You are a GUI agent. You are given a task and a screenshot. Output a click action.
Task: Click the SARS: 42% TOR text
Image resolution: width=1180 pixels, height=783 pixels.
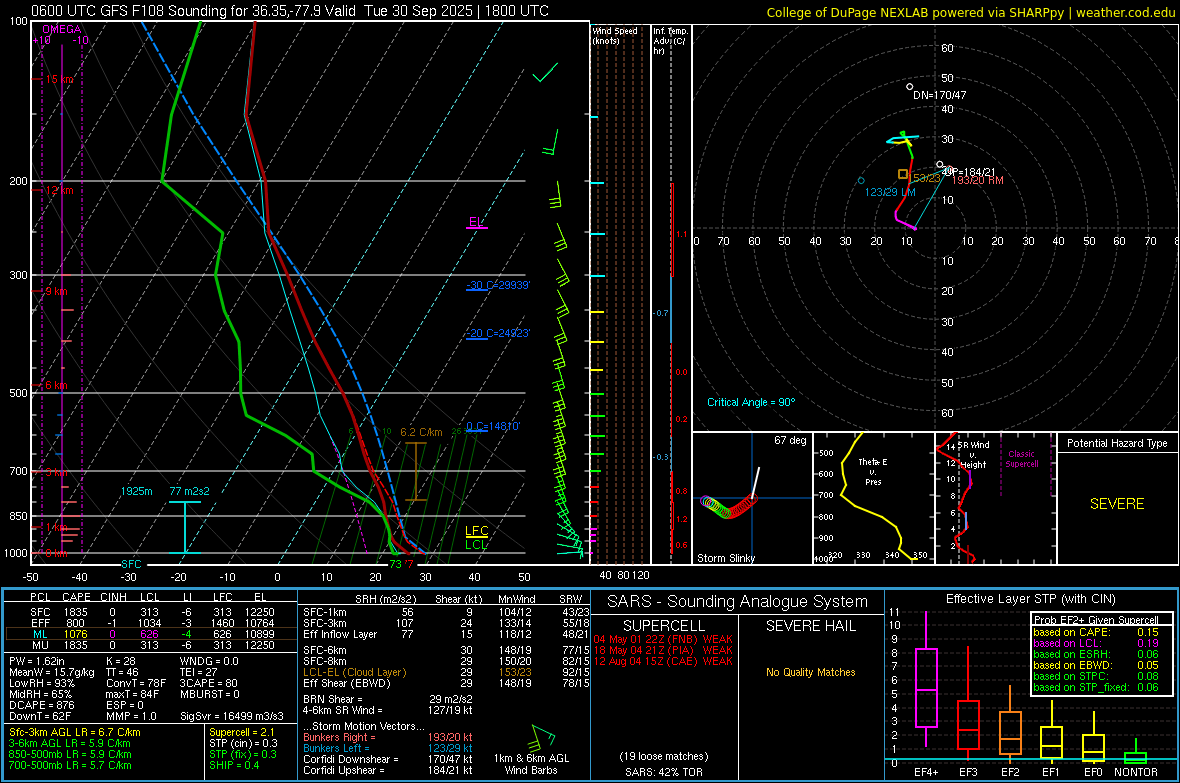click(663, 772)
